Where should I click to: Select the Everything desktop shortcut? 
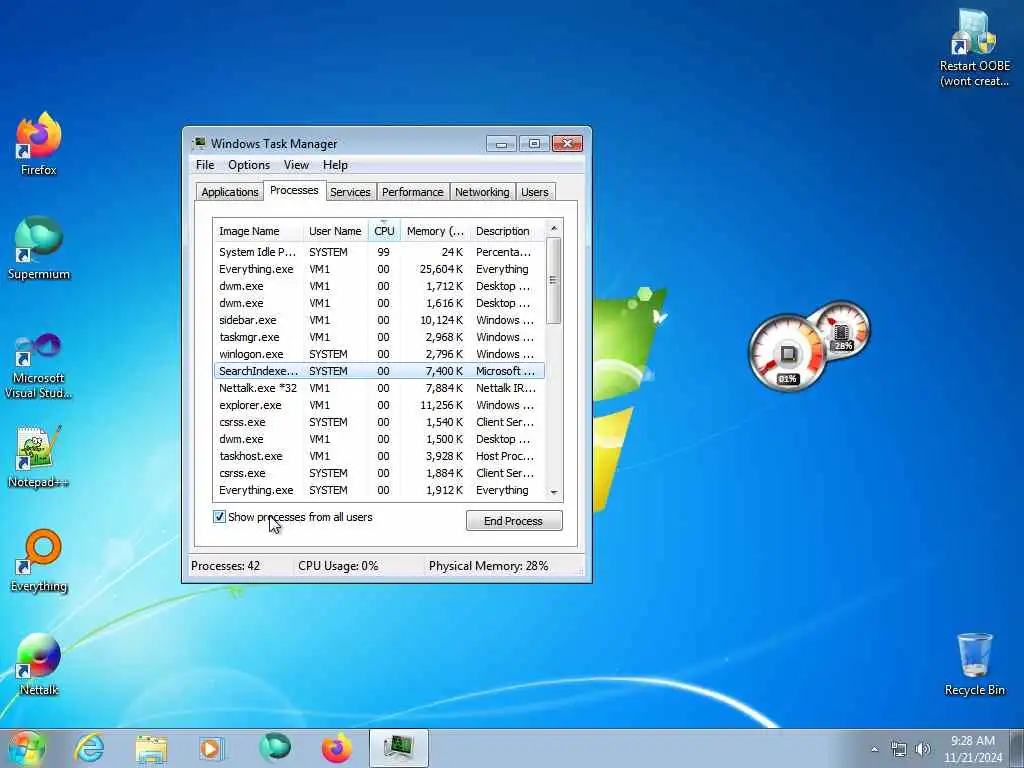tap(39, 560)
